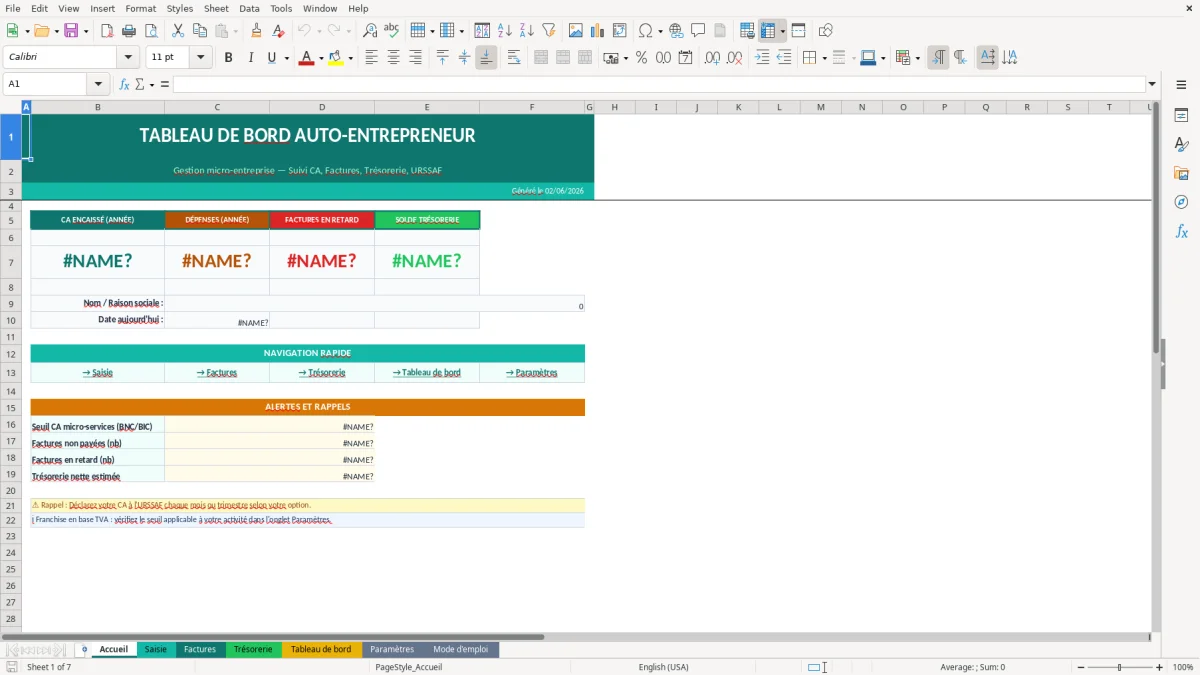Open the Freeze Rows and Columns dropdown

pyautogui.click(x=783, y=31)
